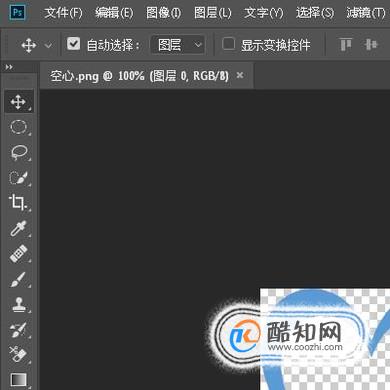Click the canvas image with blue heart
Screen dimensions: 390x390
point(325,339)
